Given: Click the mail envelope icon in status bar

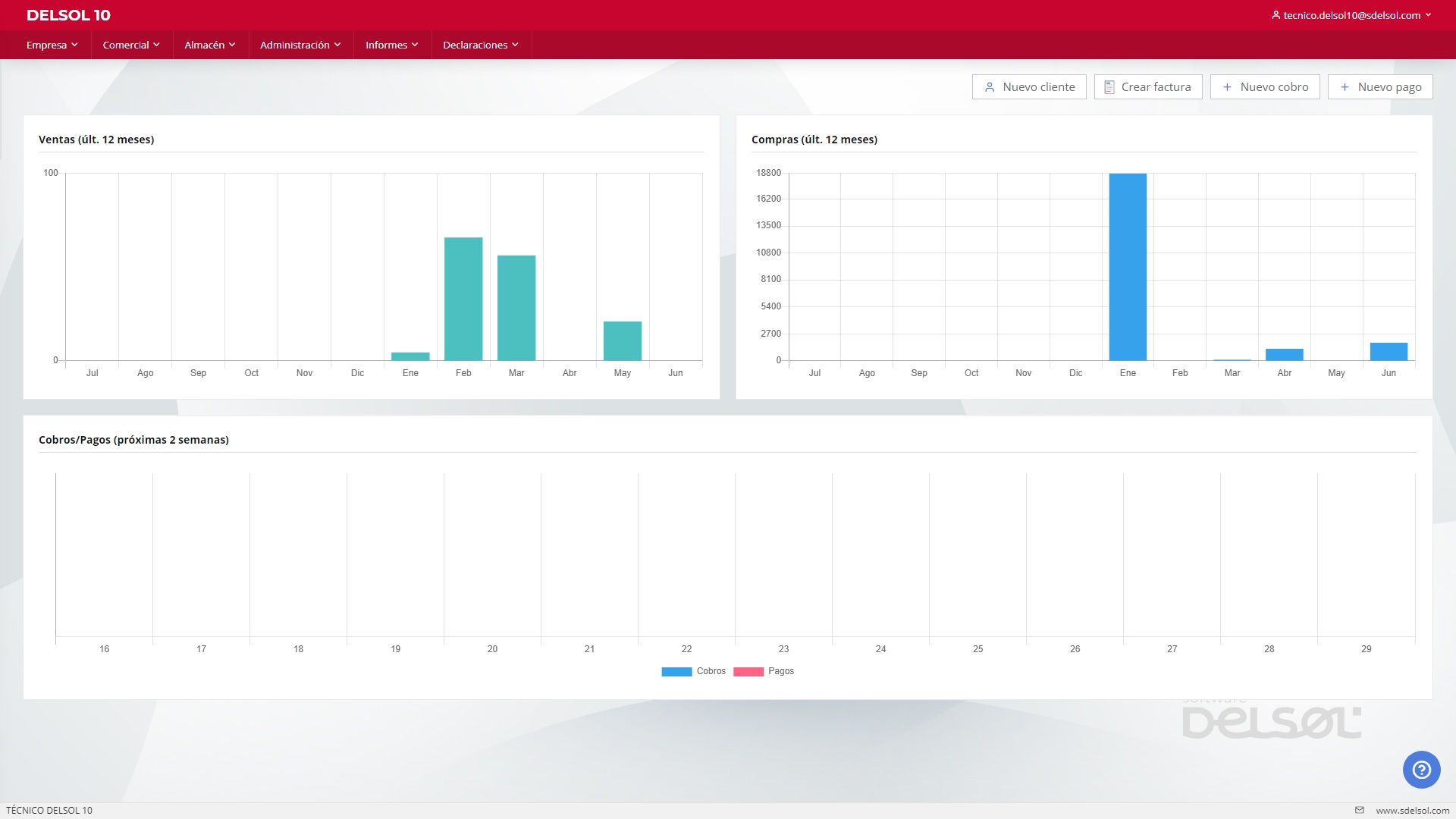Looking at the screenshot, I should click(1360, 810).
